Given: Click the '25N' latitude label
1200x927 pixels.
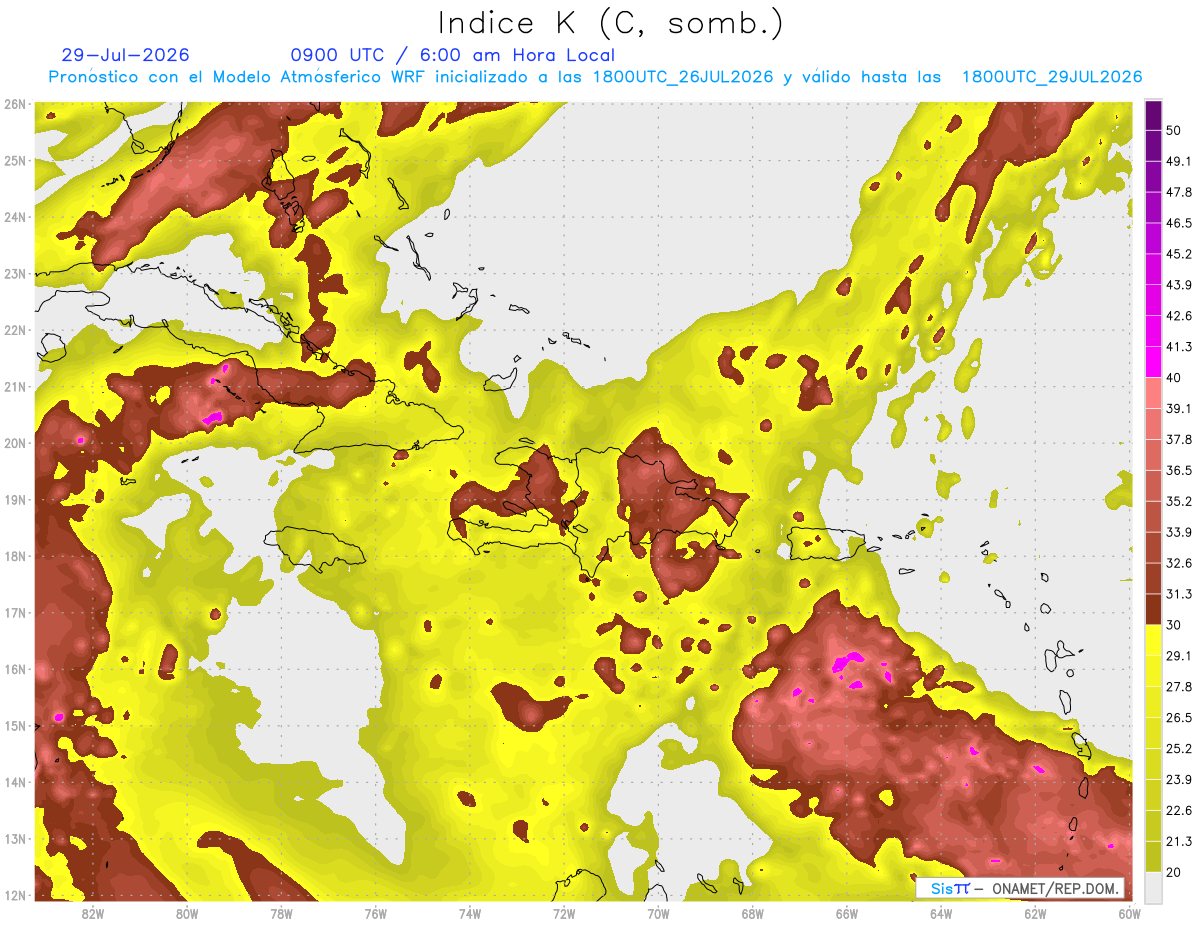Looking at the screenshot, I should (15, 161).
